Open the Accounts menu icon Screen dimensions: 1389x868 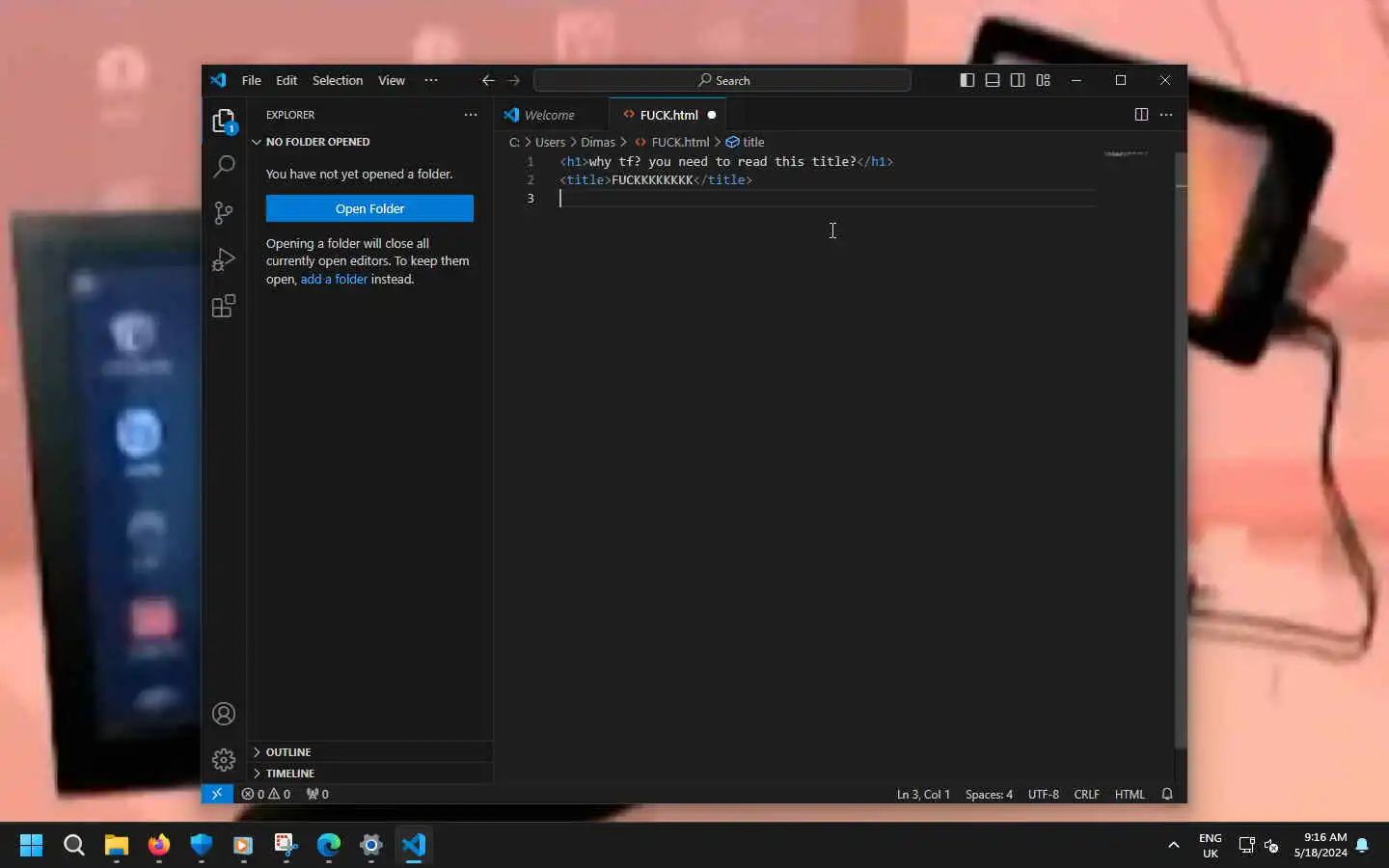pyautogui.click(x=224, y=714)
